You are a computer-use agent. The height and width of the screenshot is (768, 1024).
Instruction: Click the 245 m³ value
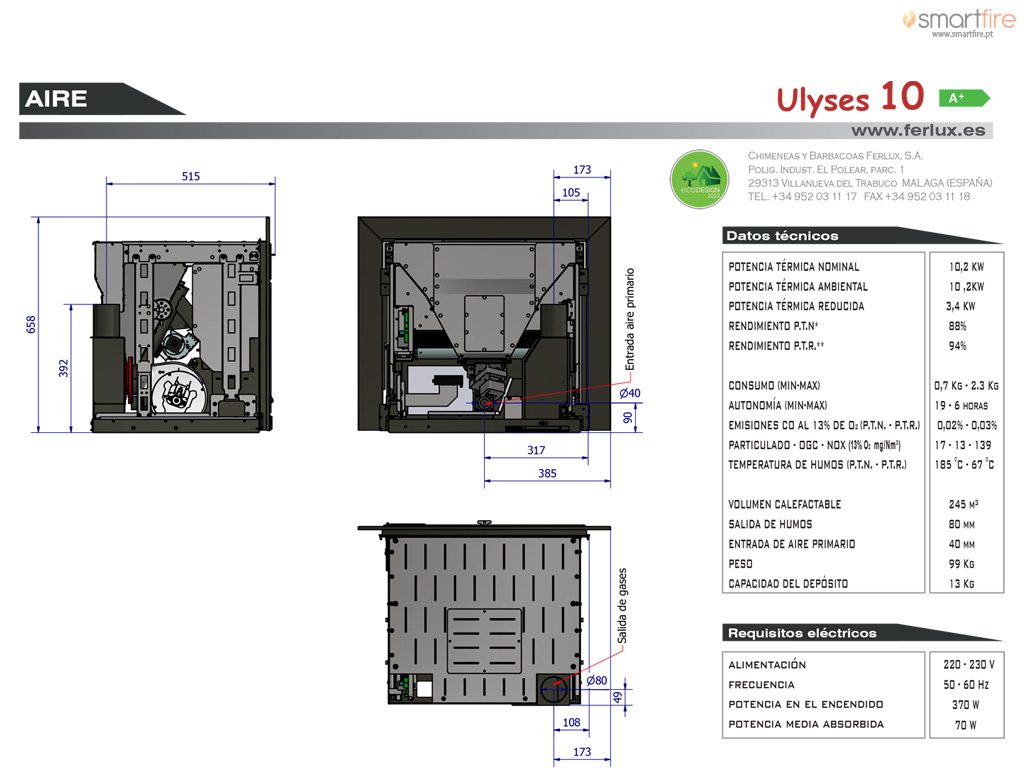click(x=963, y=504)
